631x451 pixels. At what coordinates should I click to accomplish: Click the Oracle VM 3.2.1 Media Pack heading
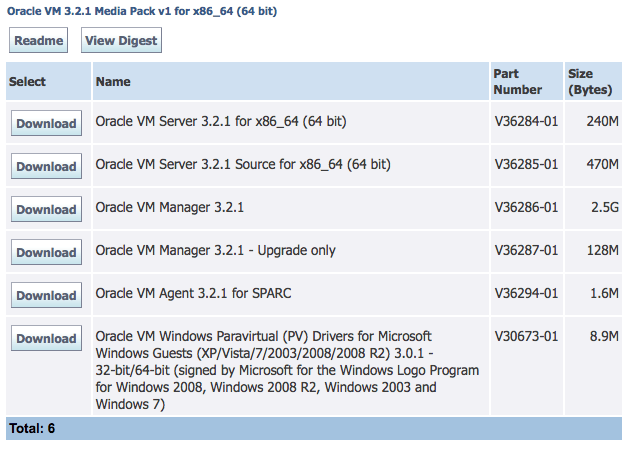tap(142, 11)
